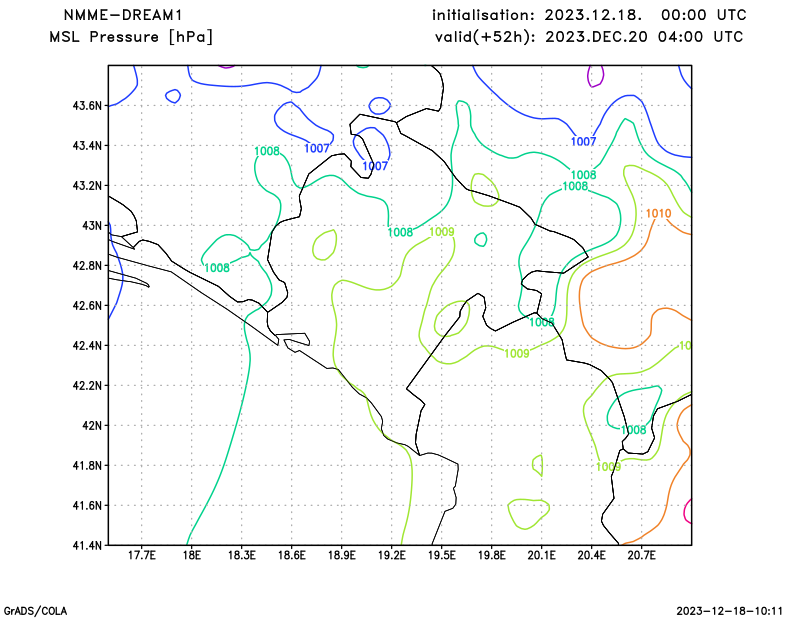Click the 41.4N latitude axis label
Viewport: 800px width, 618px height.
pos(87,546)
